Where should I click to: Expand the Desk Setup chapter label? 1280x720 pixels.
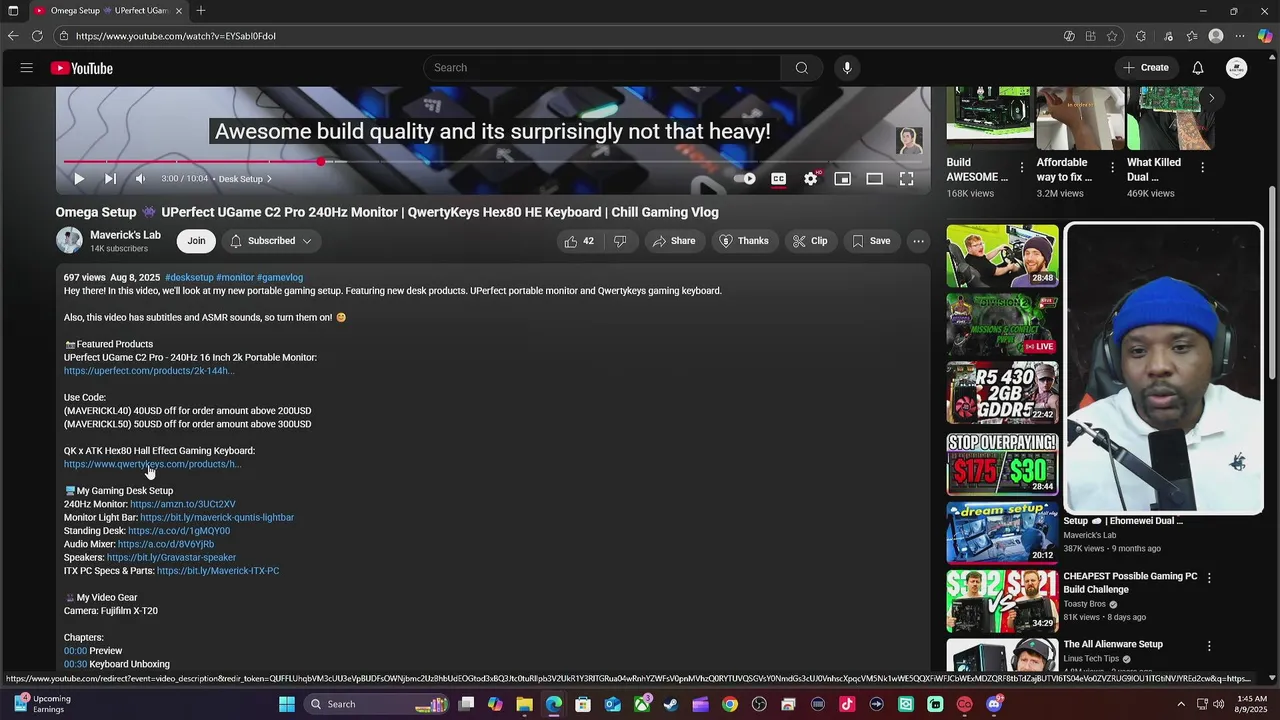click(245, 179)
